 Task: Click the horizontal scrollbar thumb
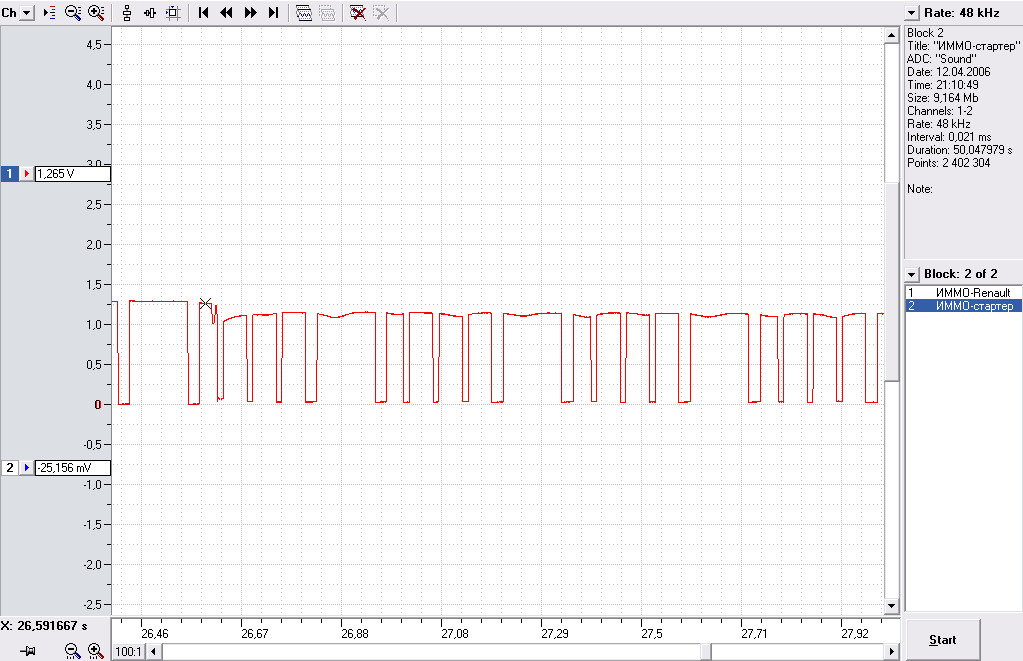[706, 652]
